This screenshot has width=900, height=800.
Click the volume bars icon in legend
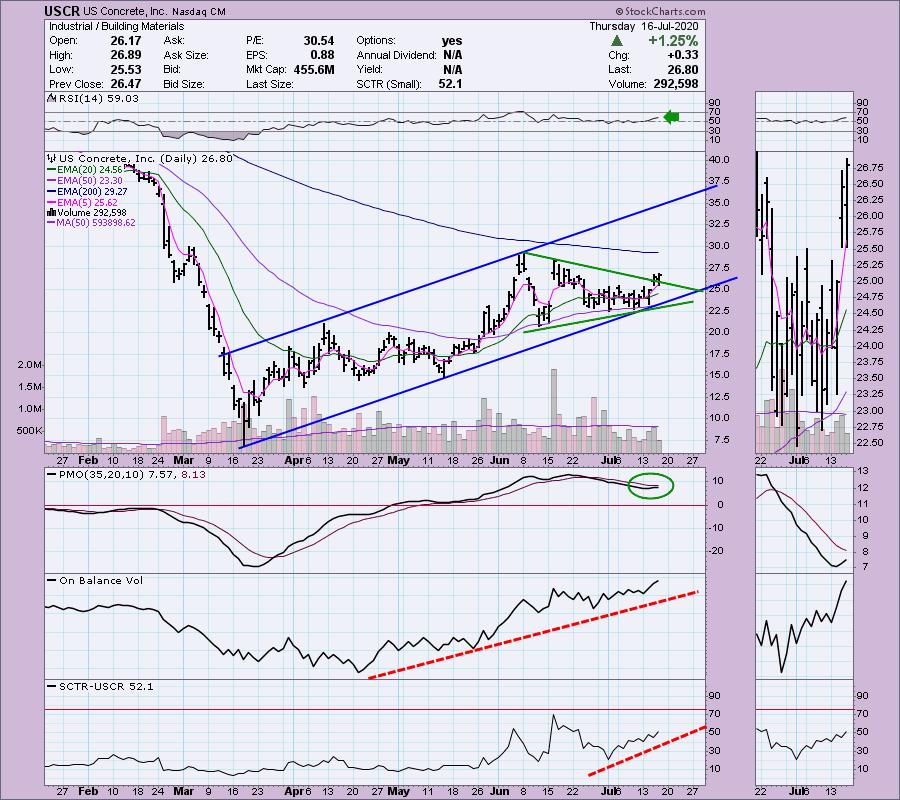52,212
